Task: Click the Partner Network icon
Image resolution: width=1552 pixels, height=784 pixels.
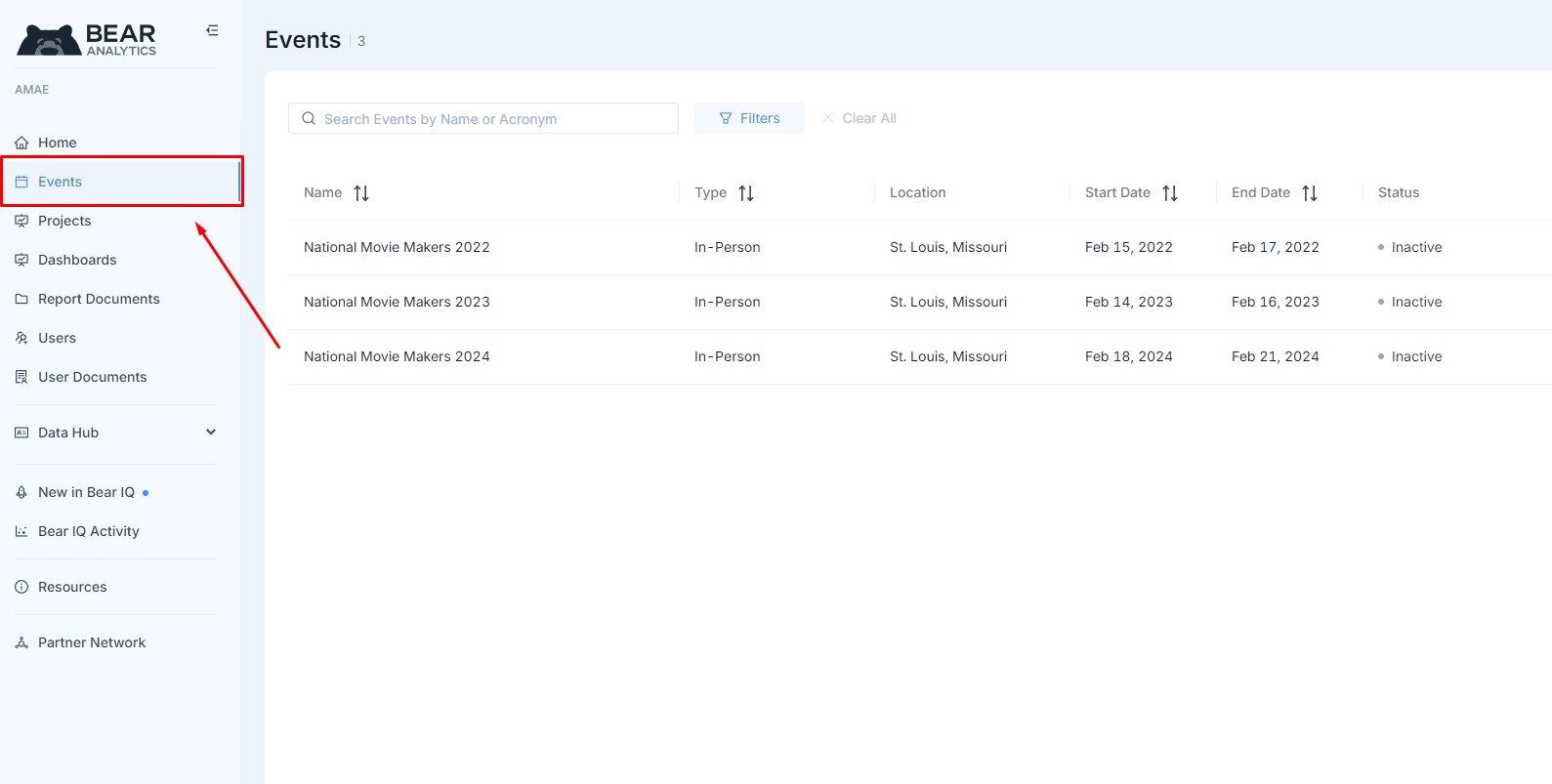Action: pos(21,642)
